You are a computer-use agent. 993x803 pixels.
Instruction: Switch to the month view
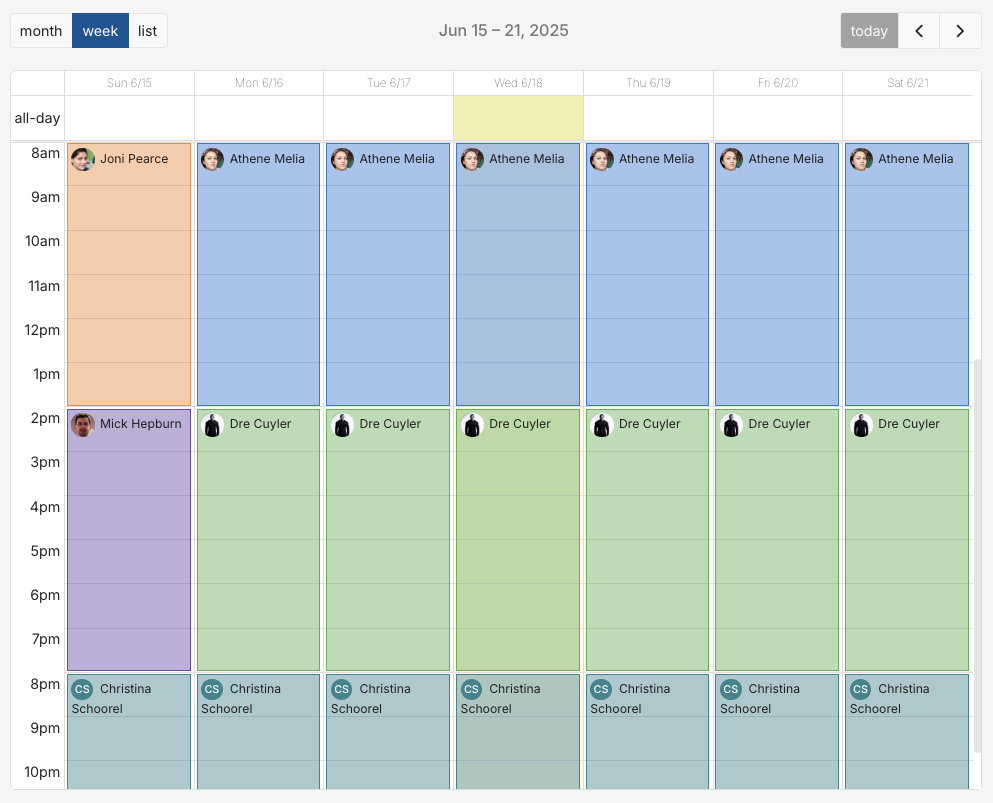click(x=41, y=30)
